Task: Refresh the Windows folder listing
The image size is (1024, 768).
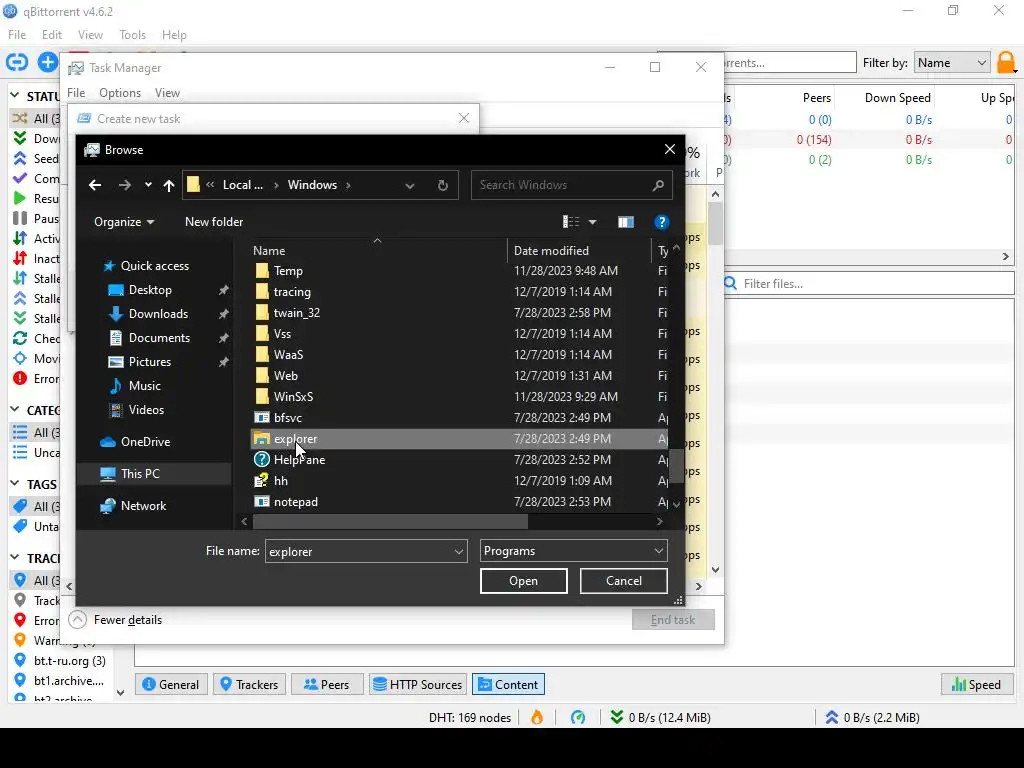Action: click(443, 185)
